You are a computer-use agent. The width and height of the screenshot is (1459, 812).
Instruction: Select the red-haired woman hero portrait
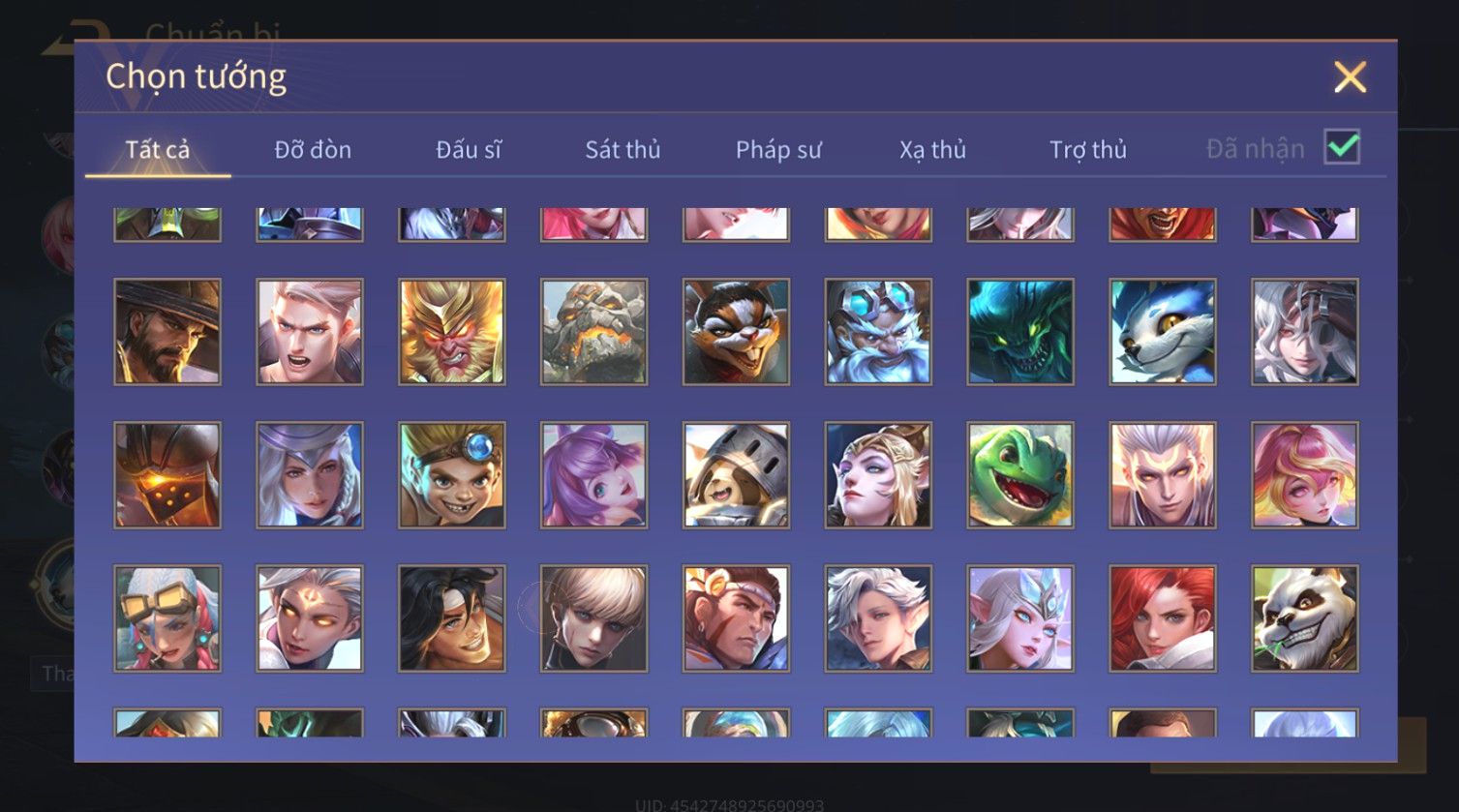1163,618
